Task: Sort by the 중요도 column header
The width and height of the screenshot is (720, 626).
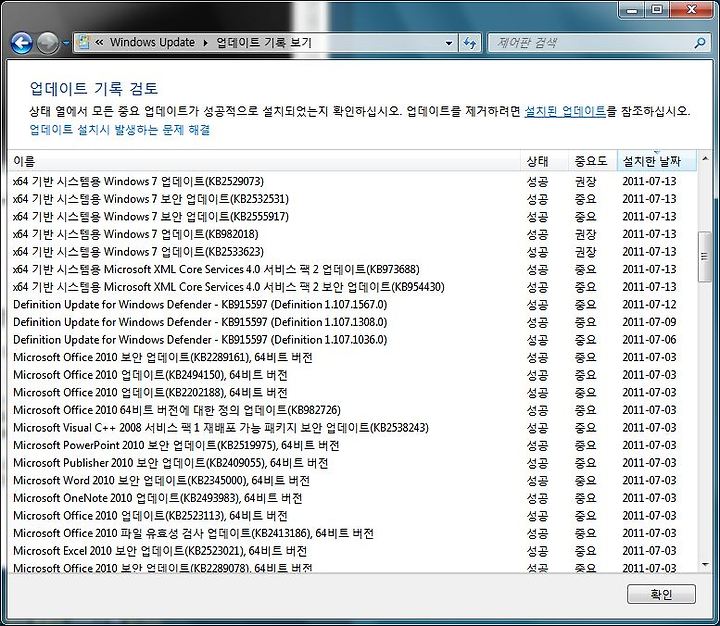Action: tap(593, 161)
